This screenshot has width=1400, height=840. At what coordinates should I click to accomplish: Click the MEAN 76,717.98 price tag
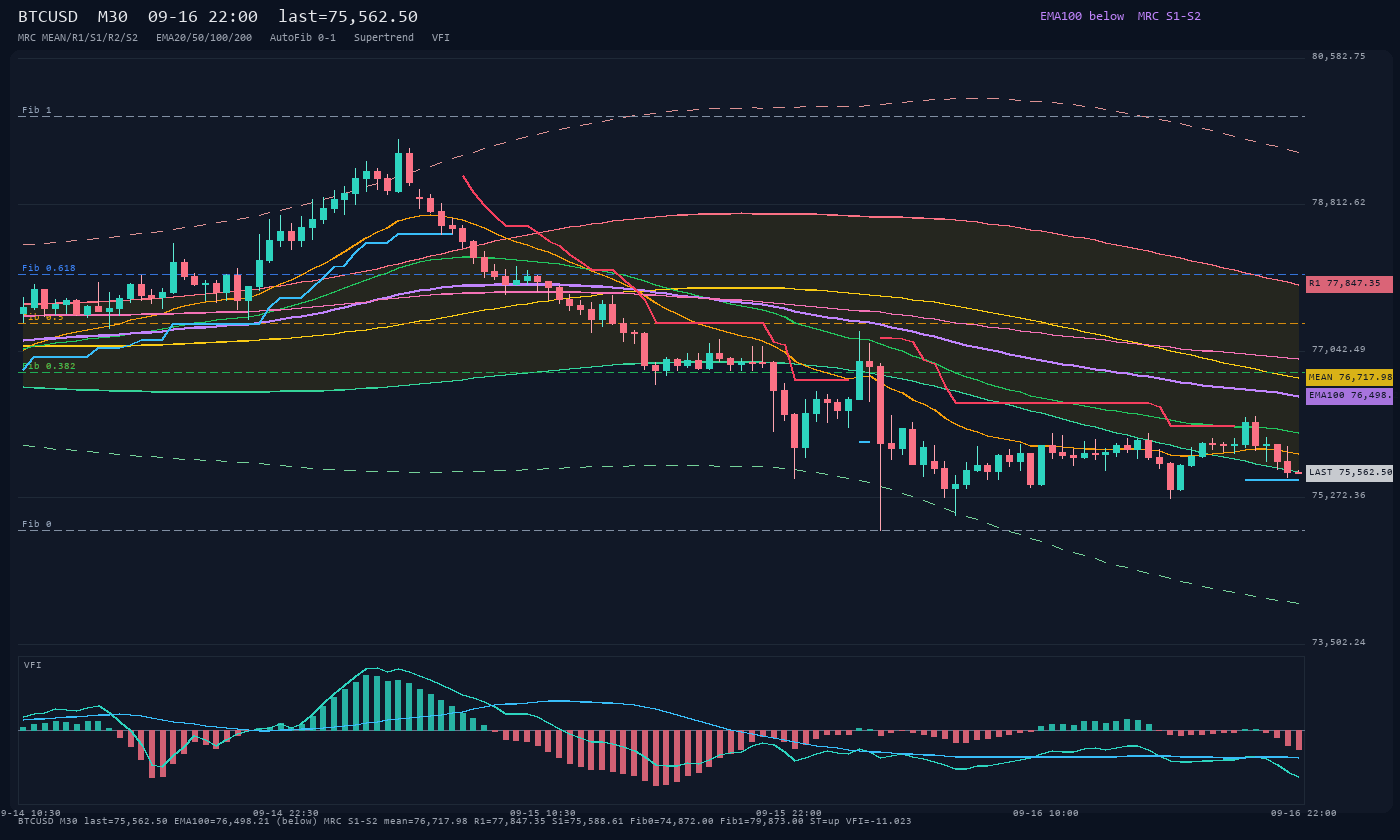(x=1349, y=377)
